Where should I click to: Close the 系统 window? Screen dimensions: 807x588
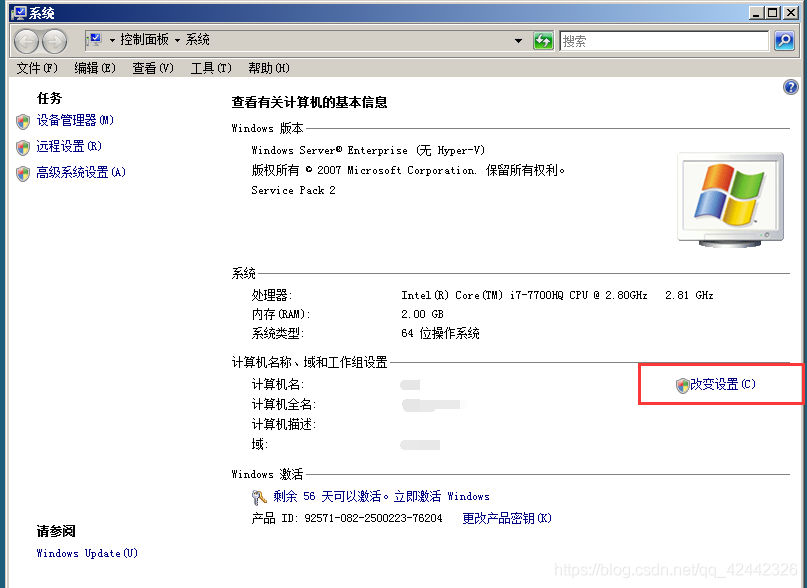[790, 13]
